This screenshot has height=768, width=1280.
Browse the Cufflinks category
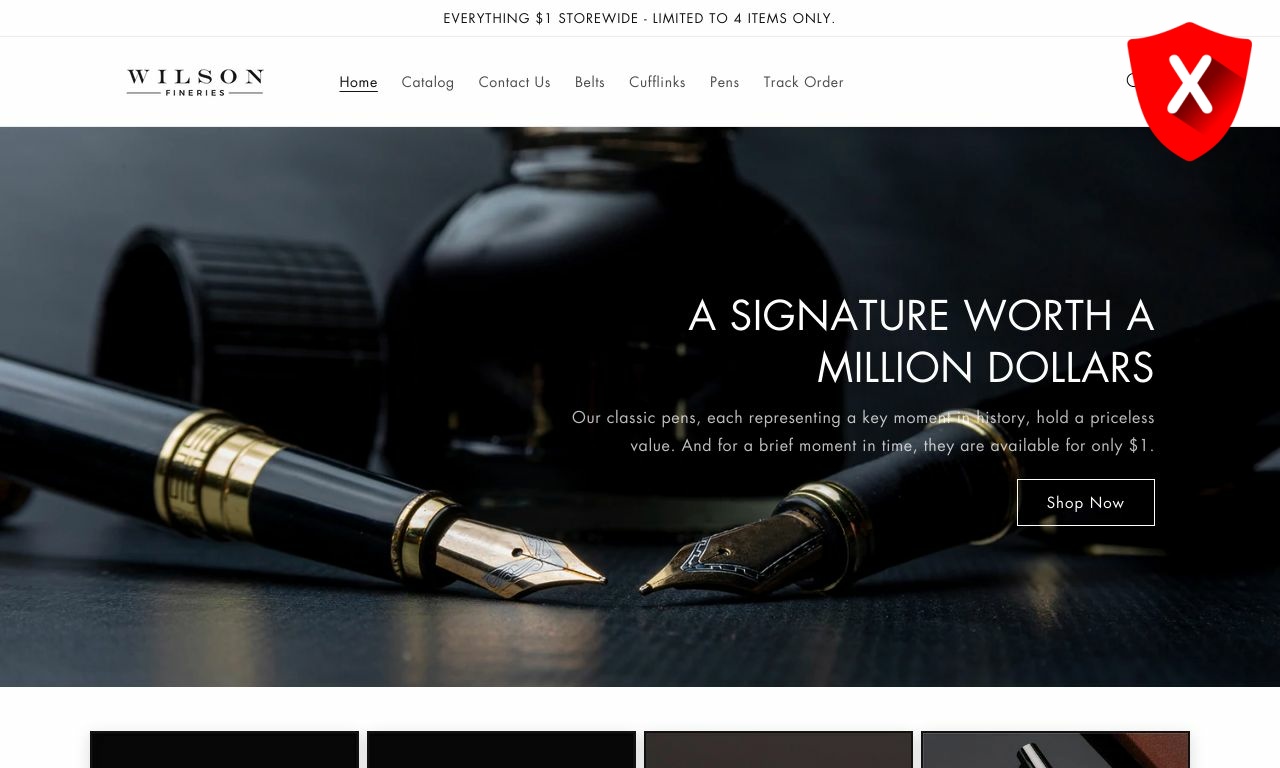657,82
